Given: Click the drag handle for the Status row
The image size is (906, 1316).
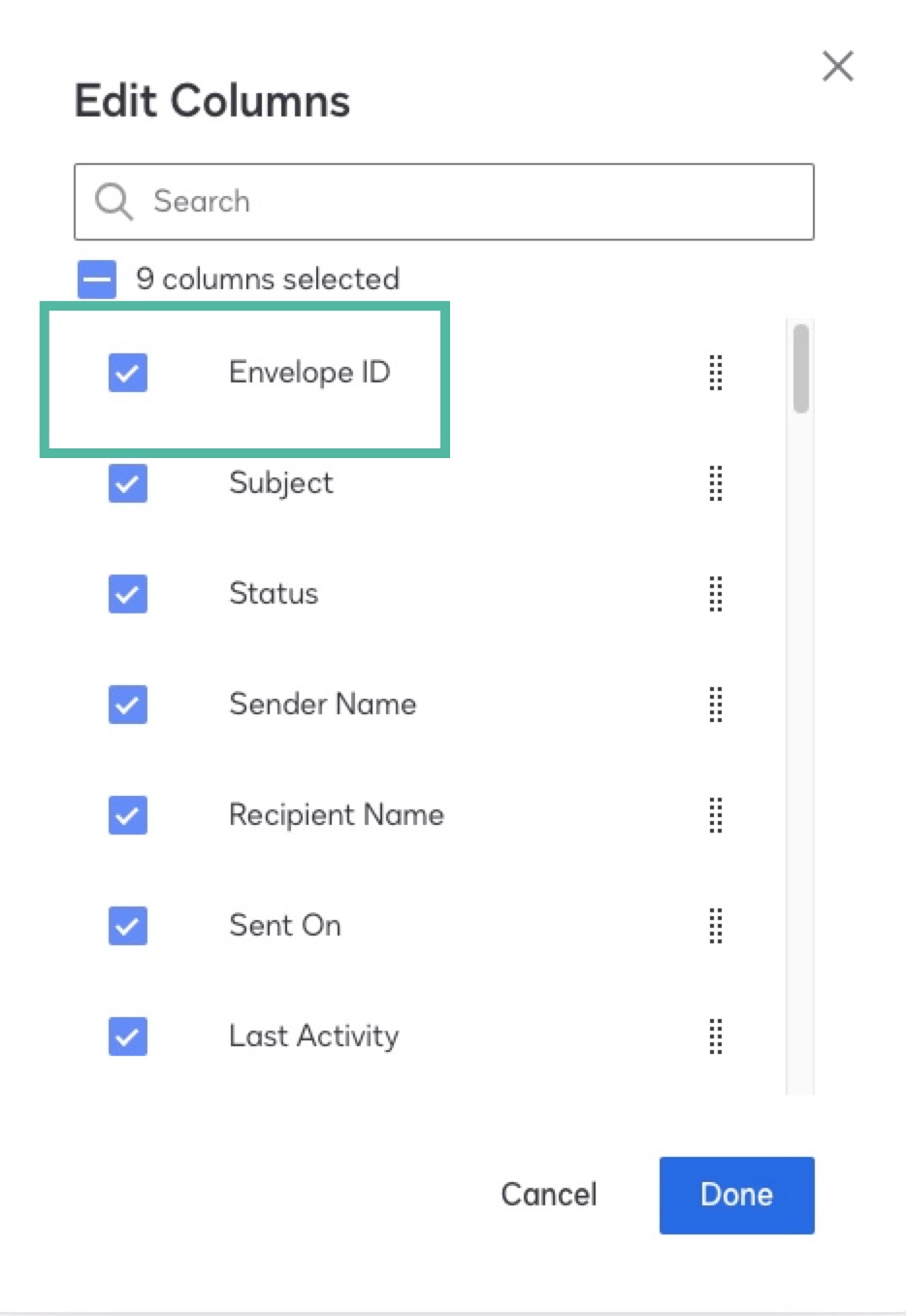Looking at the screenshot, I should tap(715, 595).
